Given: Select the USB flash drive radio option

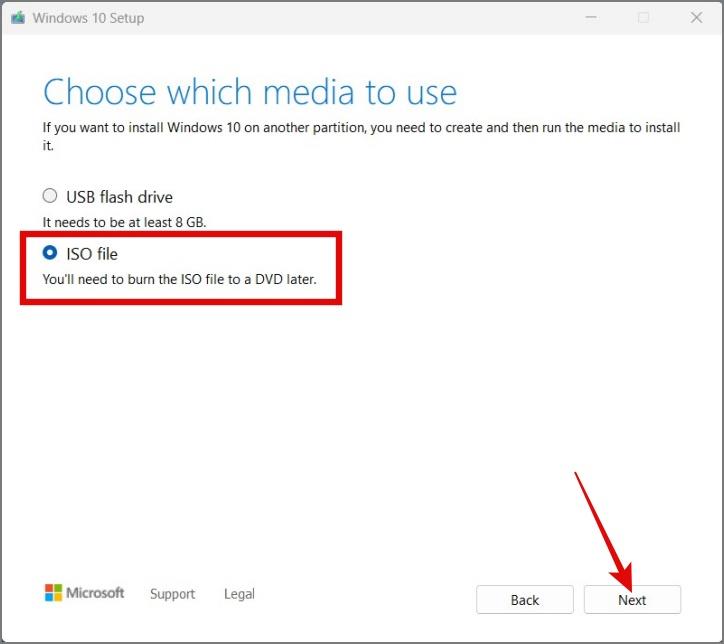Looking at the screenshot, I should 50,196.
